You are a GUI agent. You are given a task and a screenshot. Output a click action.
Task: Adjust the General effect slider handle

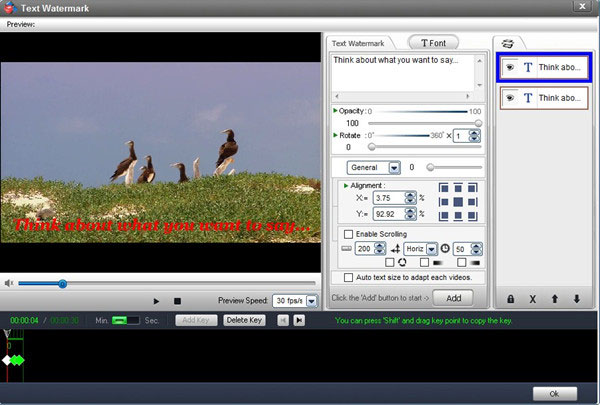tap(430, 167)
